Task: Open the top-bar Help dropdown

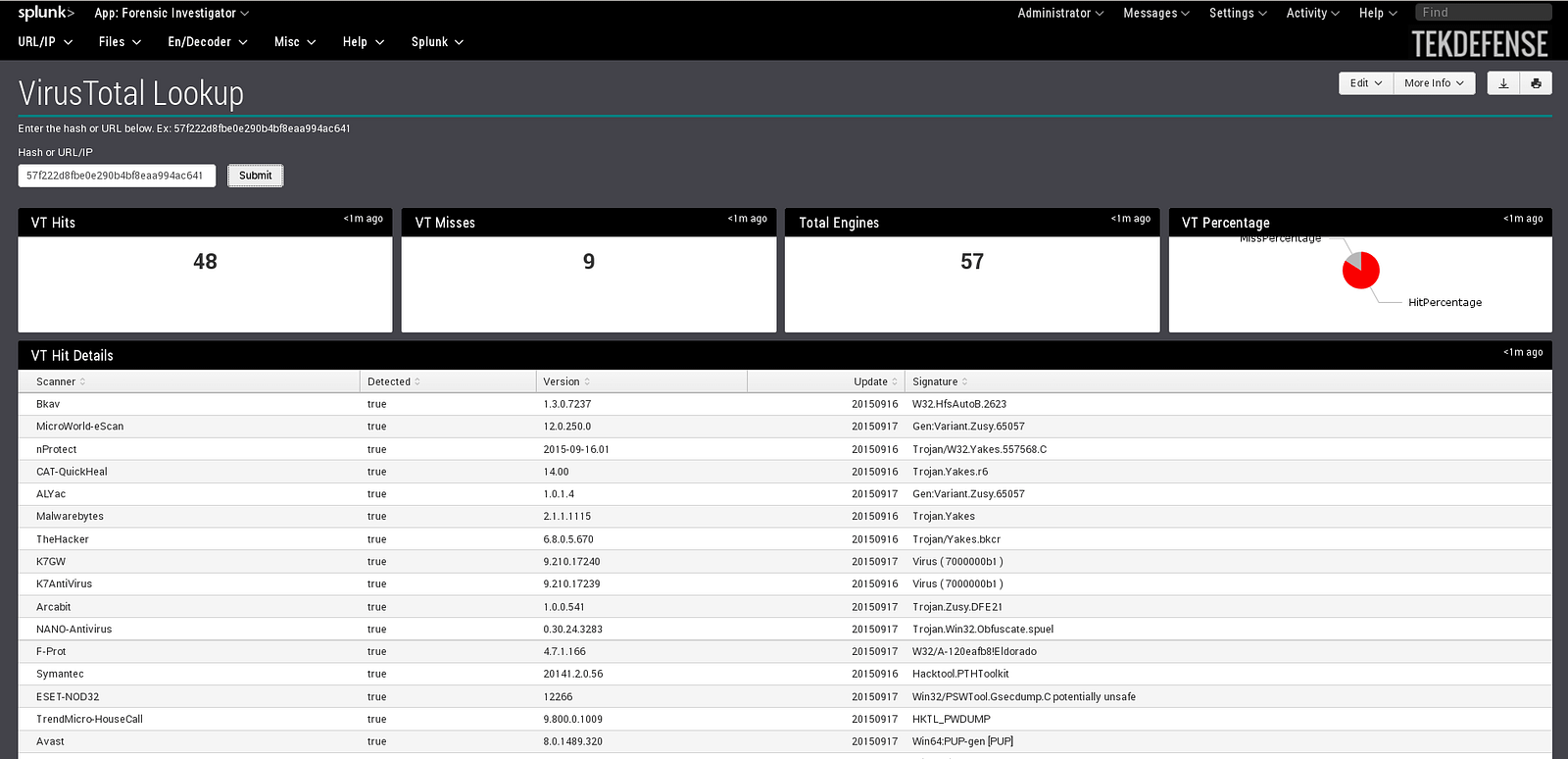Action: tap(1378, 13)
